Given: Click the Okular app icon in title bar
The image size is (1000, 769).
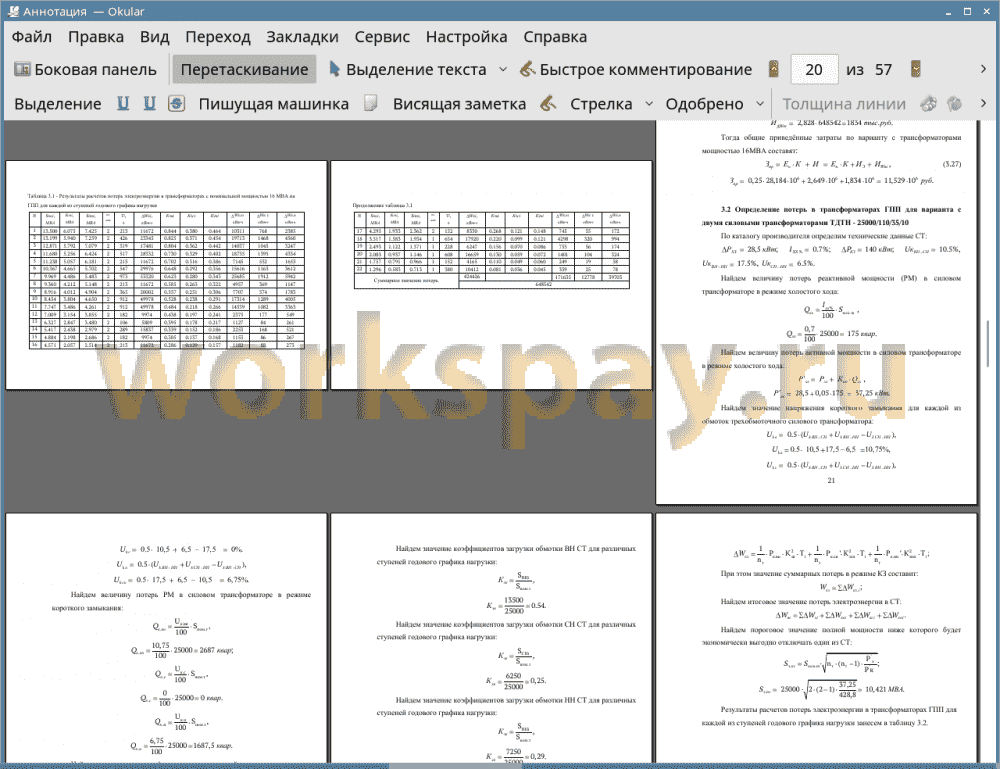Looking at the screenshot, I should pyautogui.click(x=13, y=11).
